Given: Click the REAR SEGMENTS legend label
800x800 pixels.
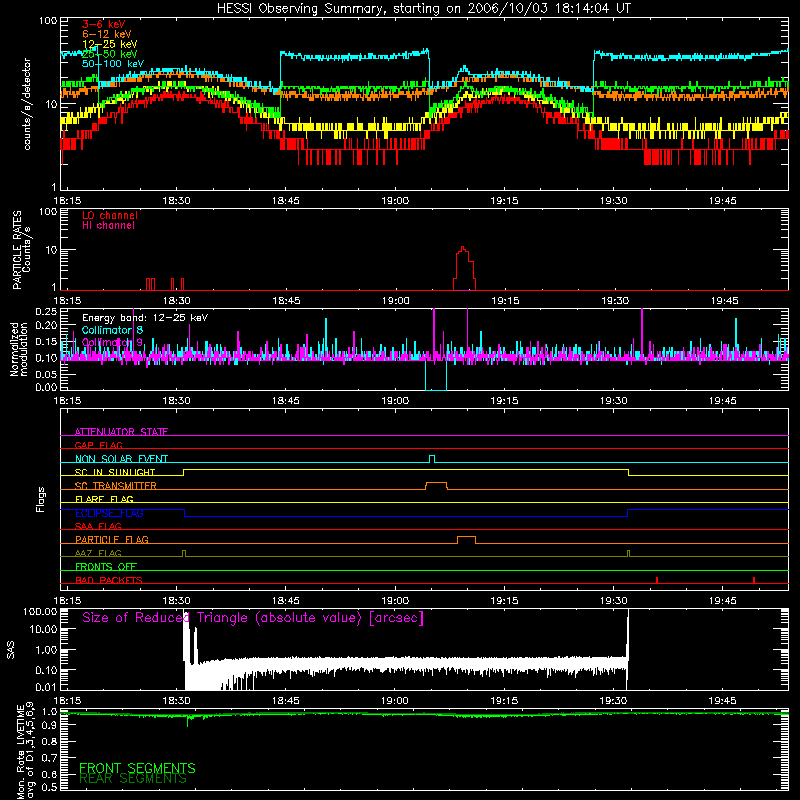Looking at the screenshot, I should pos(133,779).
